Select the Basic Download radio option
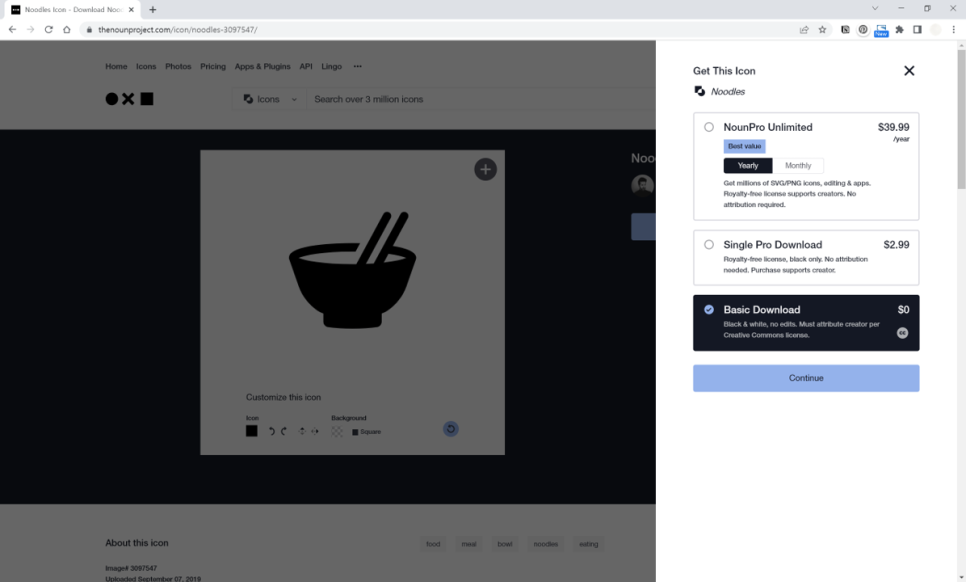The image size is (966, 582). point(709,309)
